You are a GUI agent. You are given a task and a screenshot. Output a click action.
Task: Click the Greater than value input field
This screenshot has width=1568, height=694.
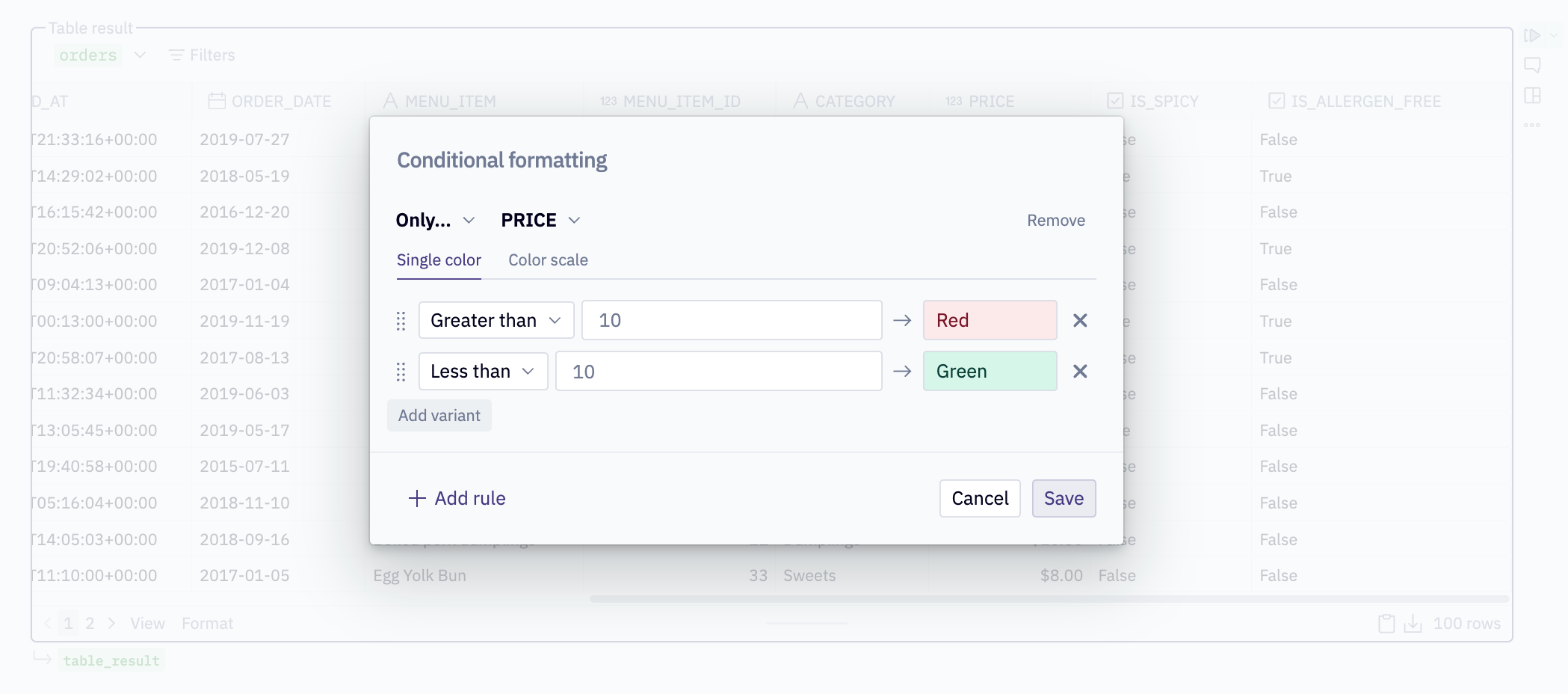click(732, 321)
